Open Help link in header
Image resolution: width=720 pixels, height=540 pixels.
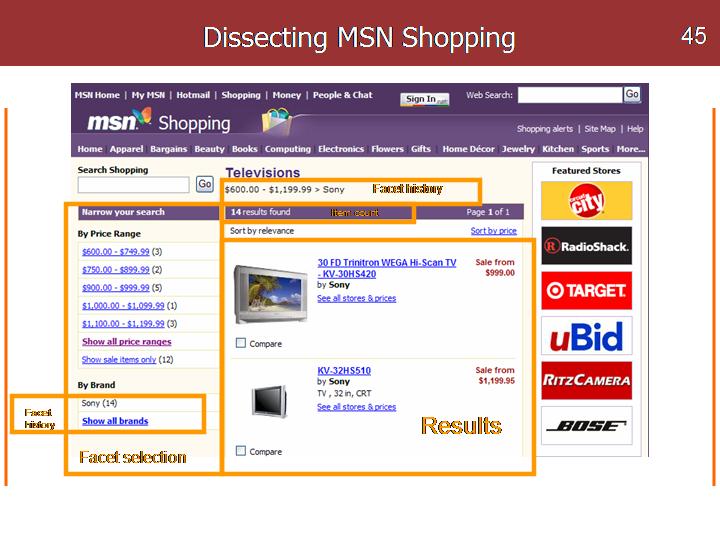coord(635,129)
